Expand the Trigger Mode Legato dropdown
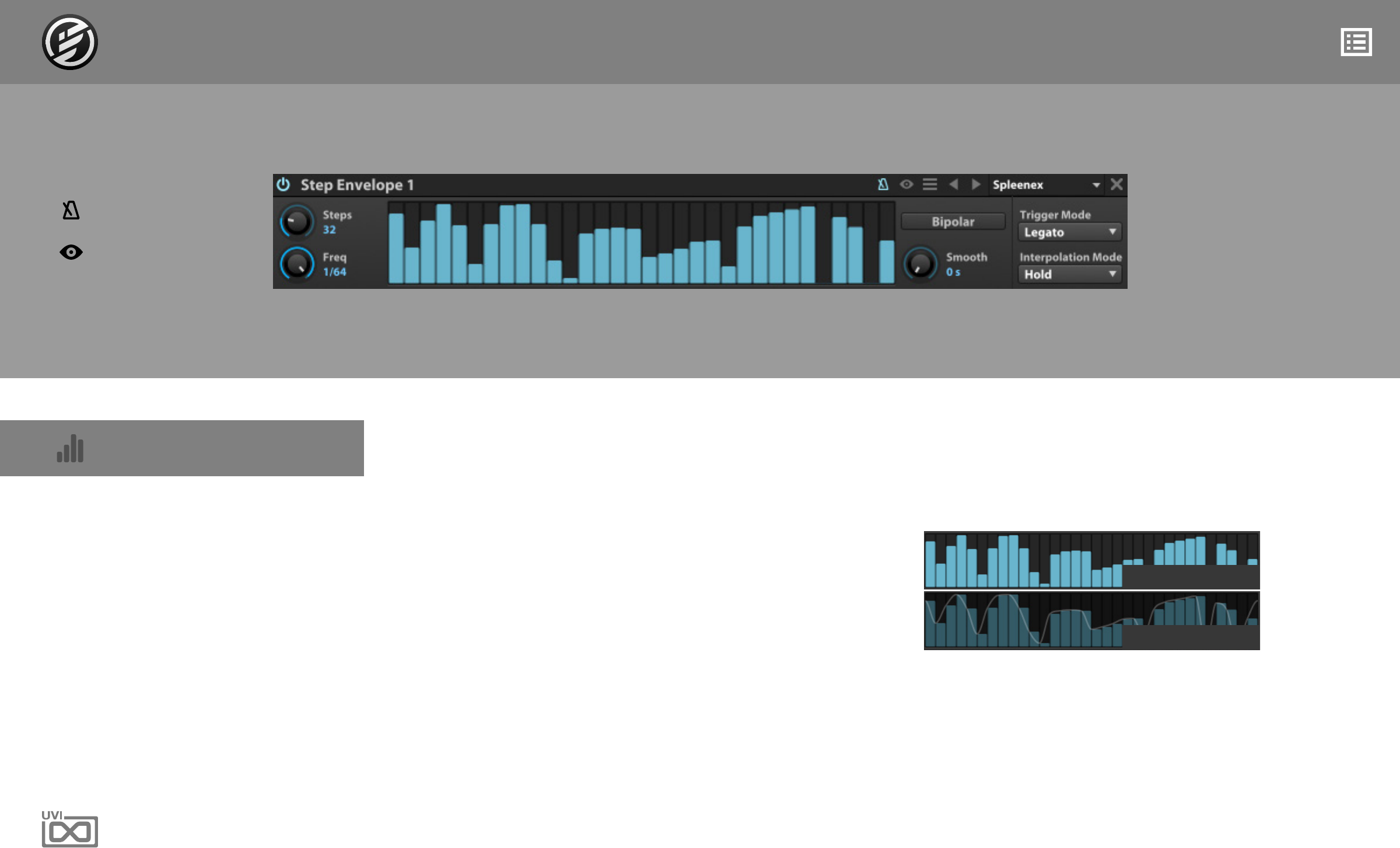 (1069, 232)
